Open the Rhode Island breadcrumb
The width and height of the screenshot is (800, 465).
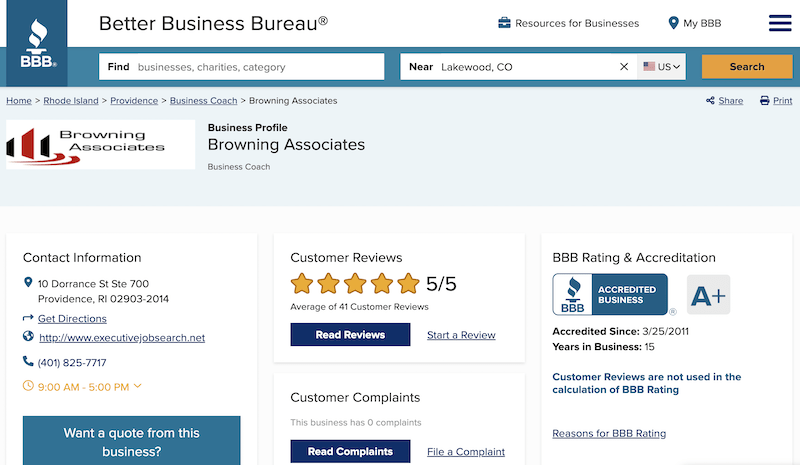pyautogui.click(x=71, y=101)
